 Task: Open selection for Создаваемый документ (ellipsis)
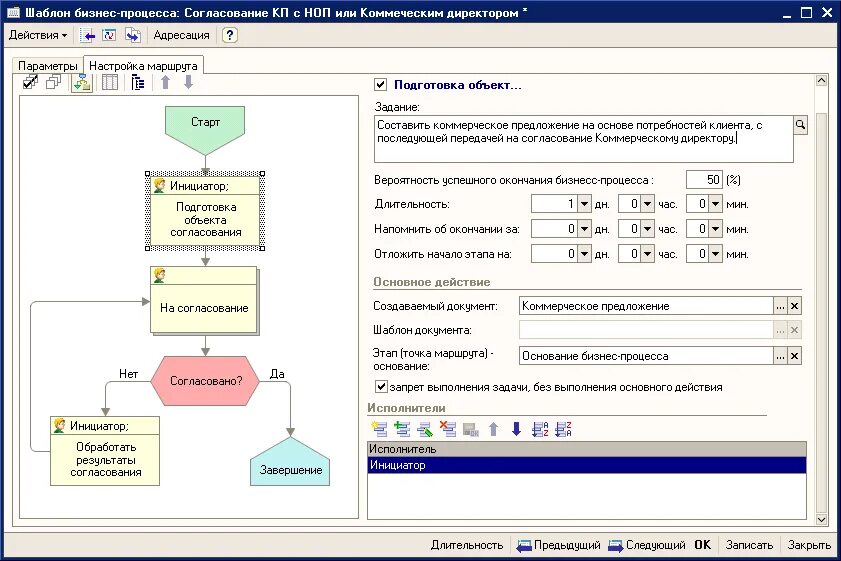(780, 306)
